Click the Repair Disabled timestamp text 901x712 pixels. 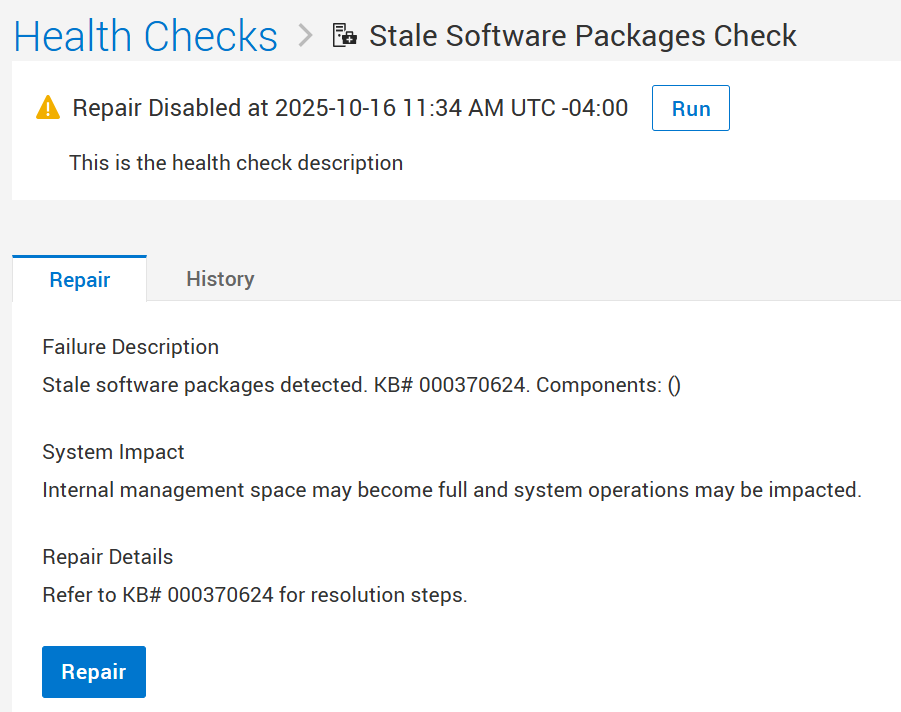click(x=349, y=107)
